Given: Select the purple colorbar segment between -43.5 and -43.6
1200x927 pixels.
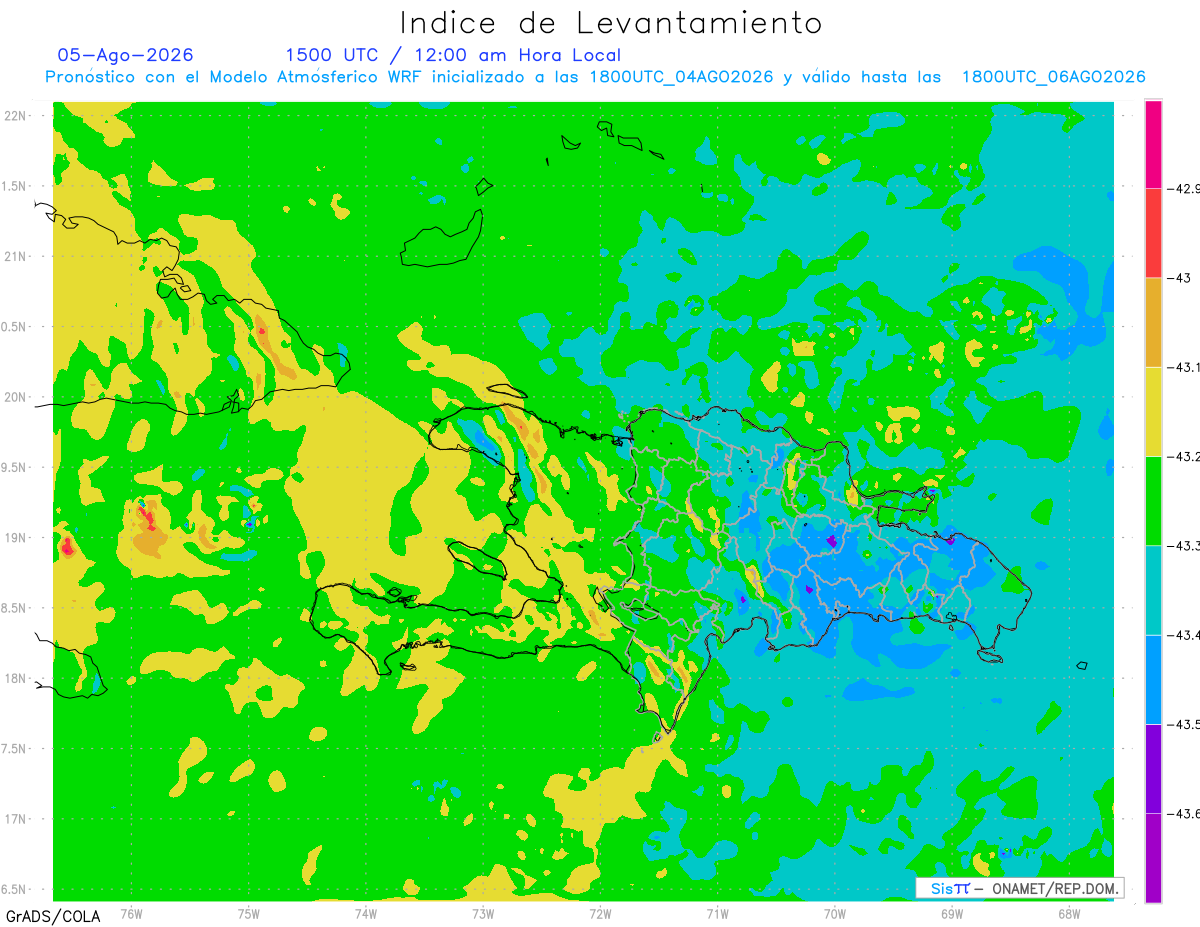Looking at the screenshot, I should click(x=1153, y=768).
